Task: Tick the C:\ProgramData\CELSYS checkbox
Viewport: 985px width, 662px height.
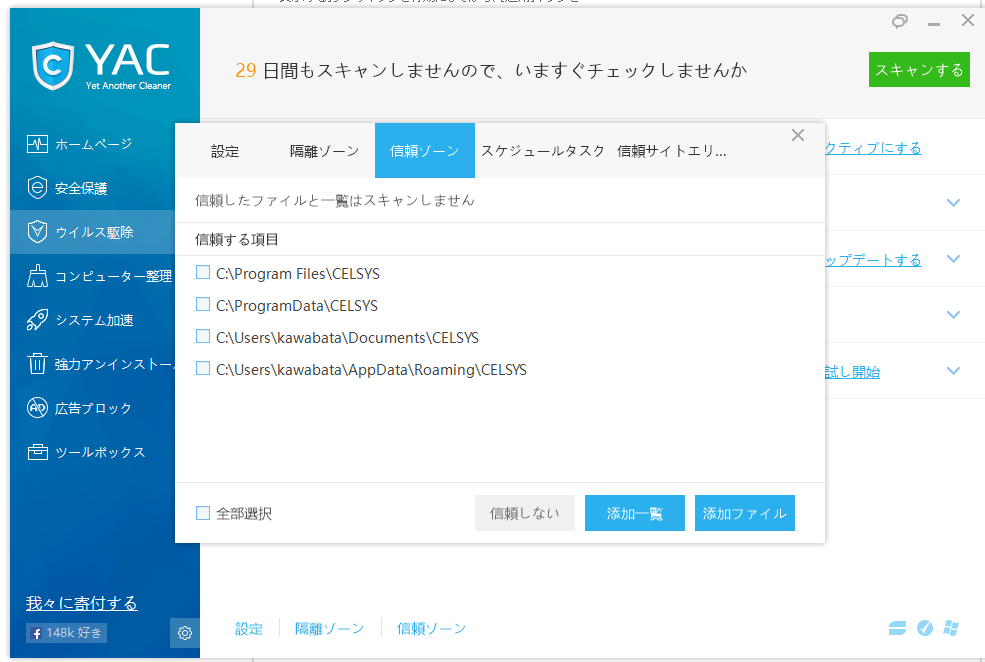Action: (203, 305)
